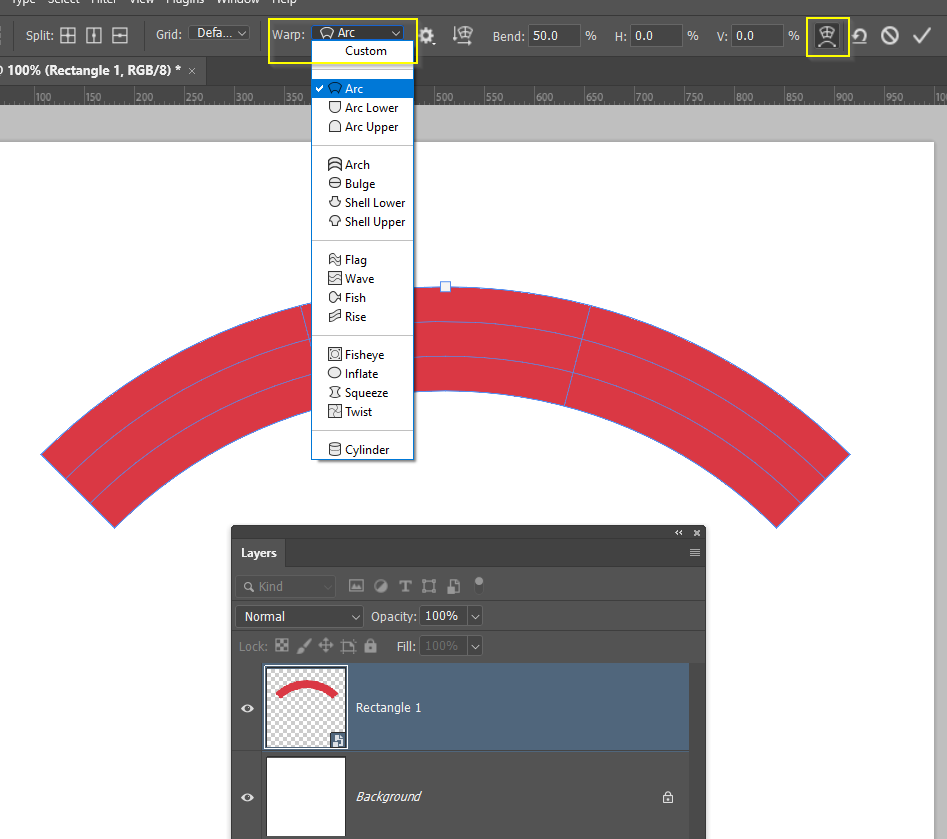Click the reset warp arrow icon
This screenshot has height=839, width=947.
[x=860, y=35]
